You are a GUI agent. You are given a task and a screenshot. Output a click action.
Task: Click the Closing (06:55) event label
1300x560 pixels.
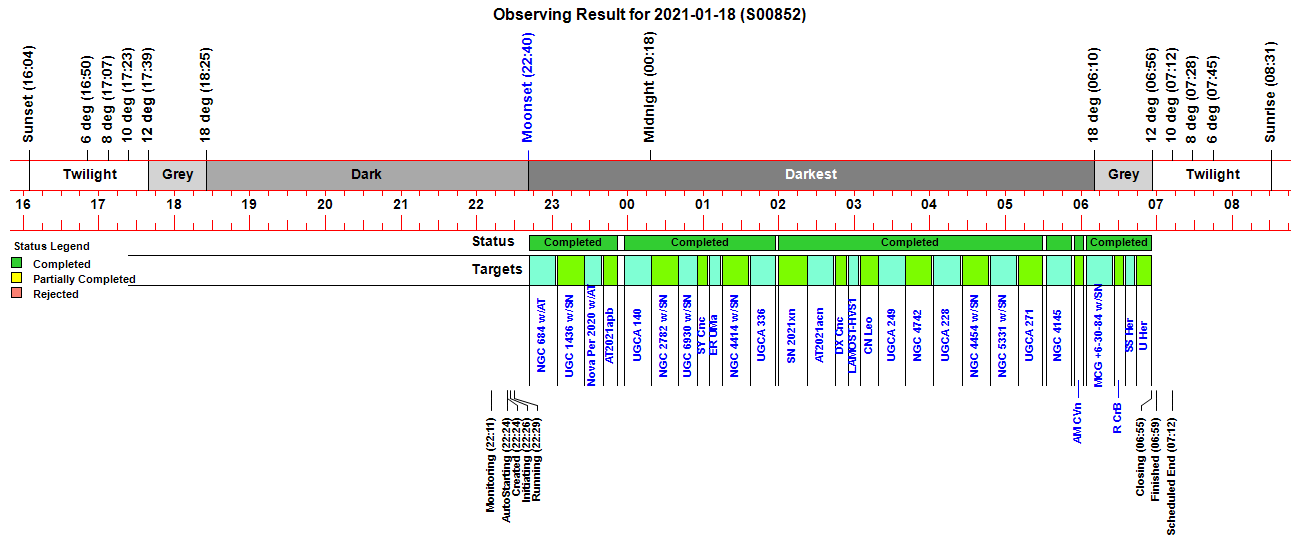pyautogui.click(x=1141, y=457)
